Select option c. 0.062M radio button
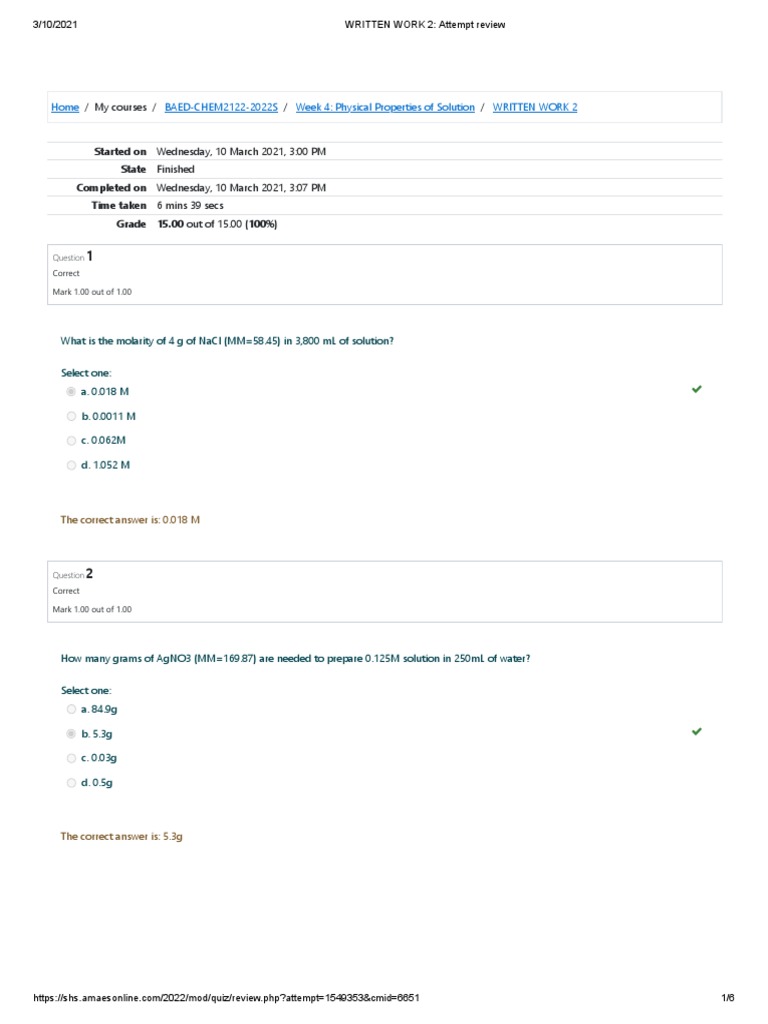The height and width of the screenshot is (1024, 768). coord(71,440)
